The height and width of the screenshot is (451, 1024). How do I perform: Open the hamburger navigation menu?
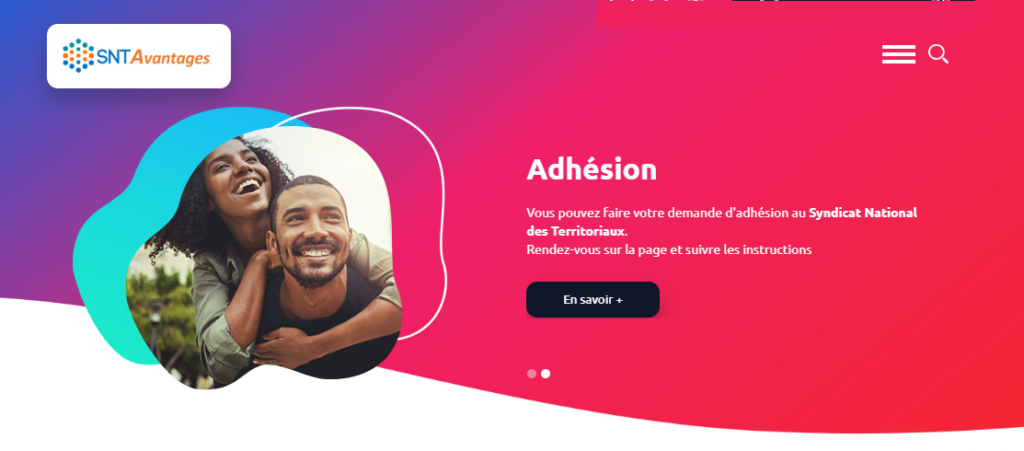pyautogui.click(x=898, y=54)
